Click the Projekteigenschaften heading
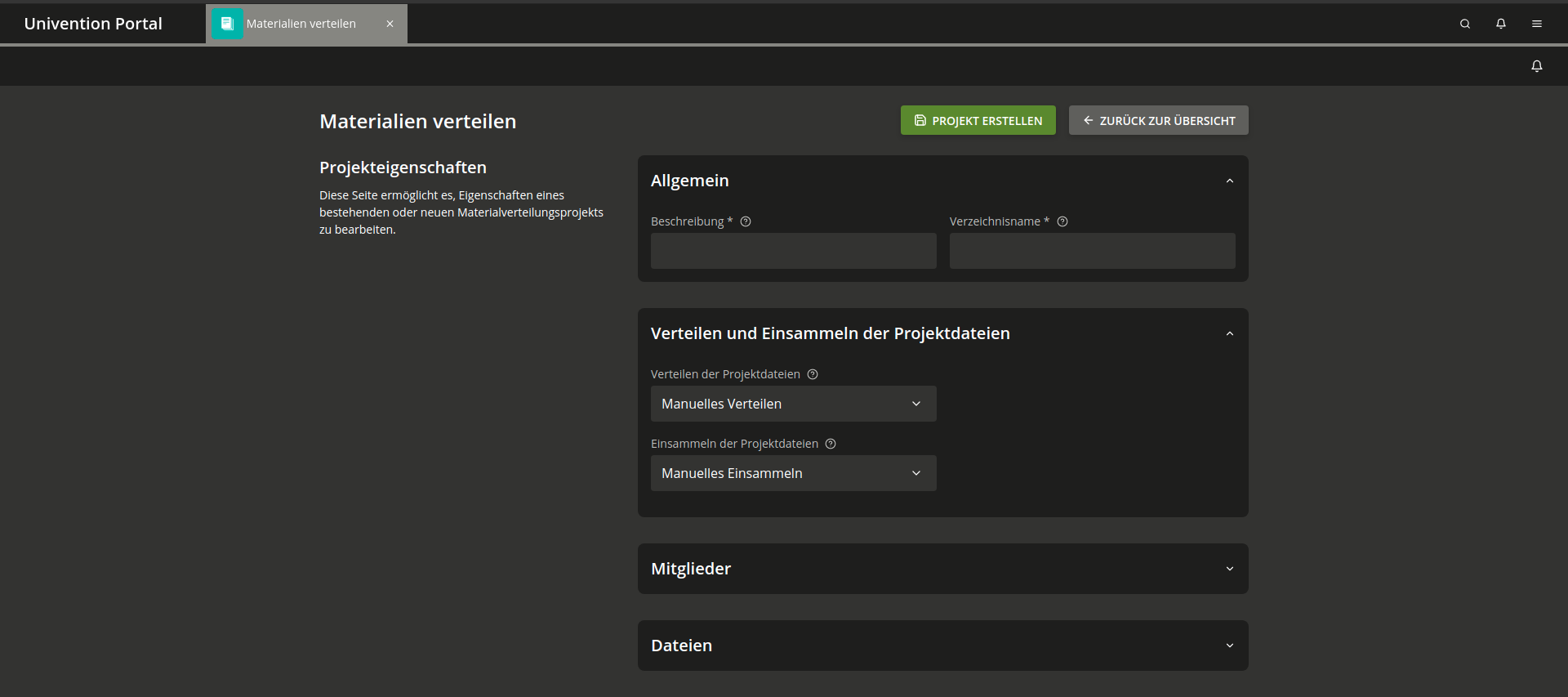 coord(403,168)
